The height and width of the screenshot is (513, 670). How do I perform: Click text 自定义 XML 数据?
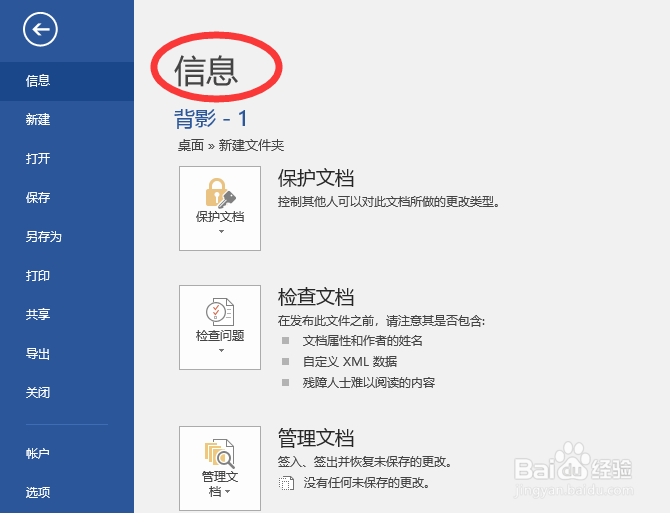[x=350, y=362]
